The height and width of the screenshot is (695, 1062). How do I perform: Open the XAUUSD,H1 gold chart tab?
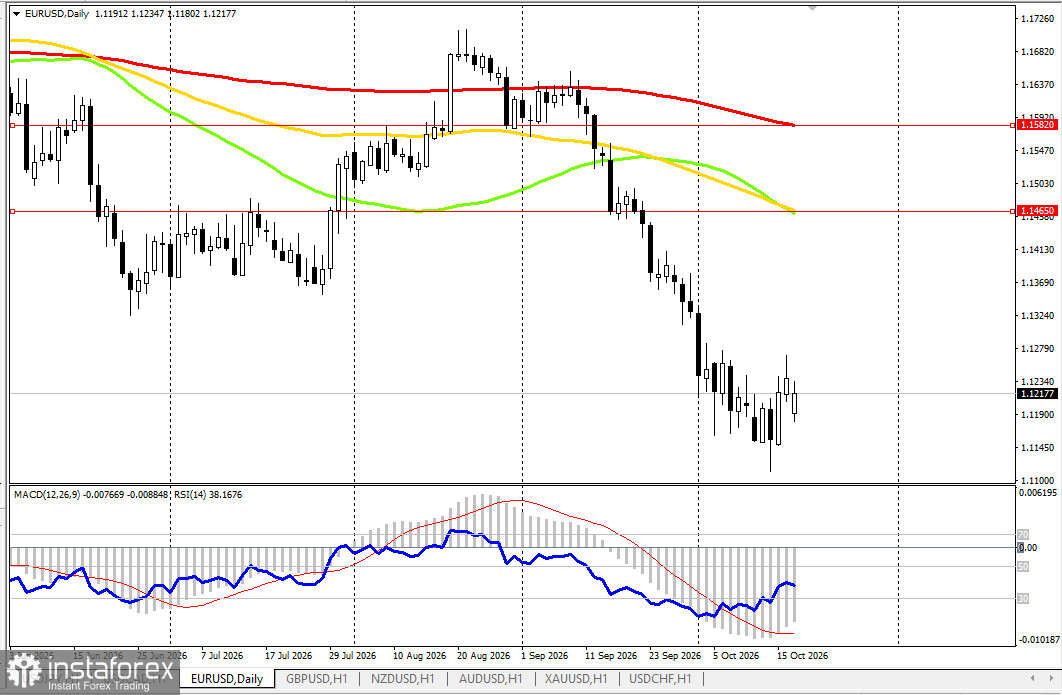click(576, 678)
